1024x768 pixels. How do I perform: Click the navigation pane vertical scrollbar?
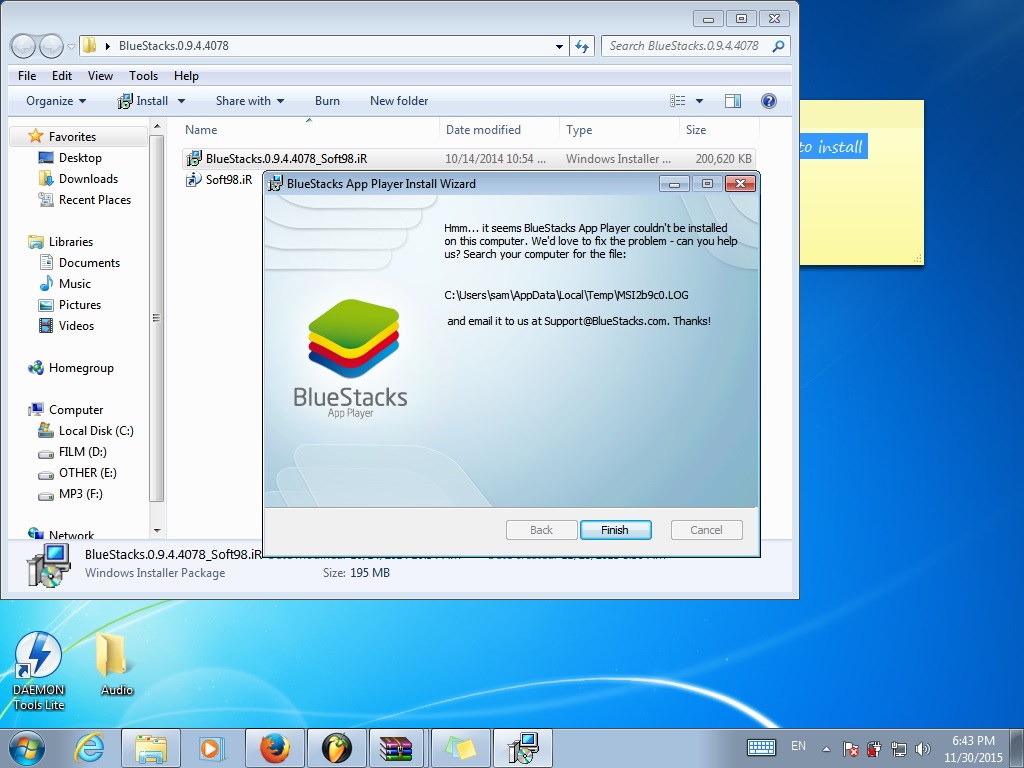tap(157, 320)
